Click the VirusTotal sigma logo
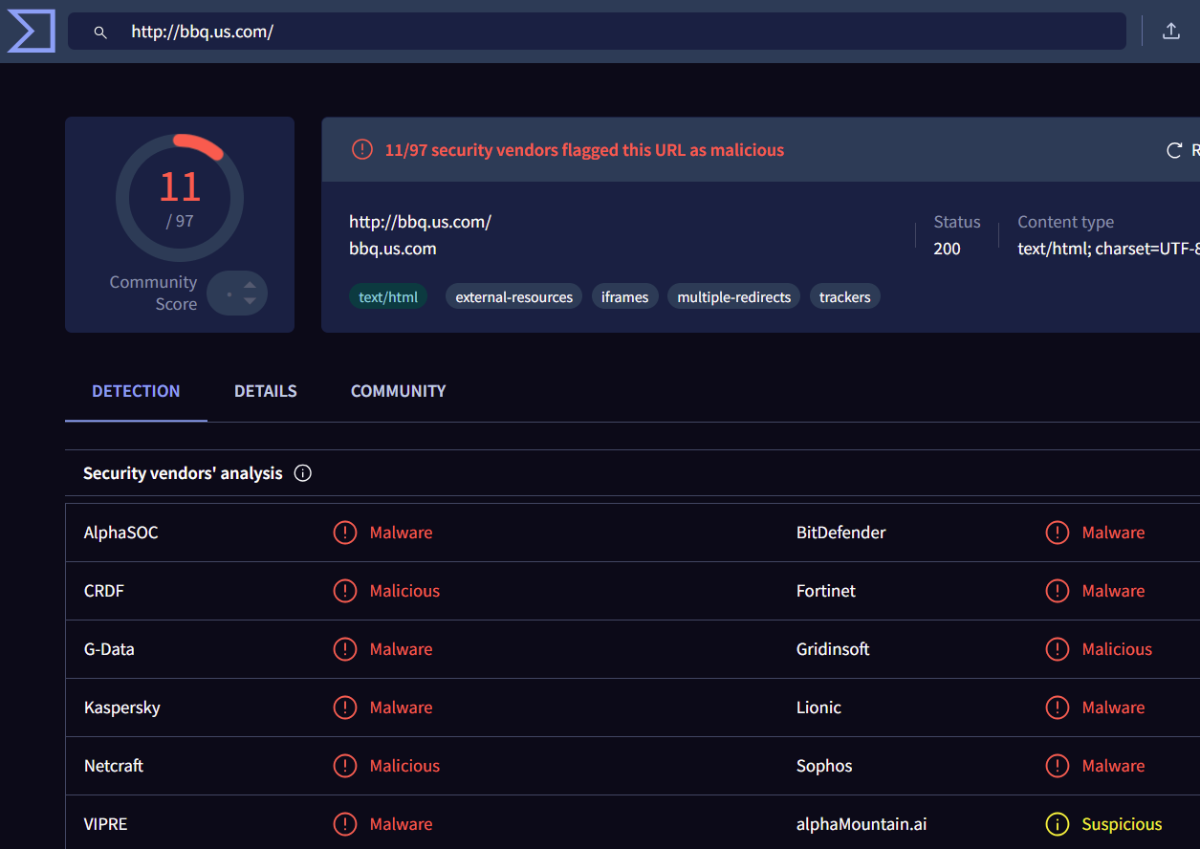Image resolution: width=1200 pixels, height=849 pixels. [31, 31]
